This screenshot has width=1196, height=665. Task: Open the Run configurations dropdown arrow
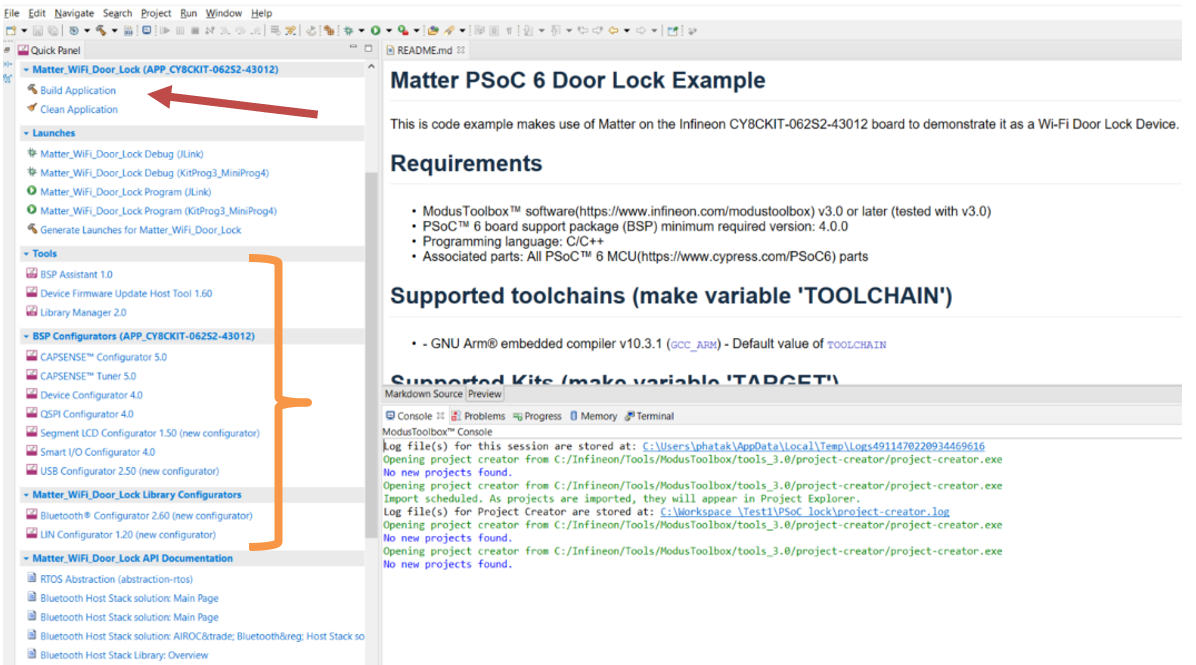[388, 31]
